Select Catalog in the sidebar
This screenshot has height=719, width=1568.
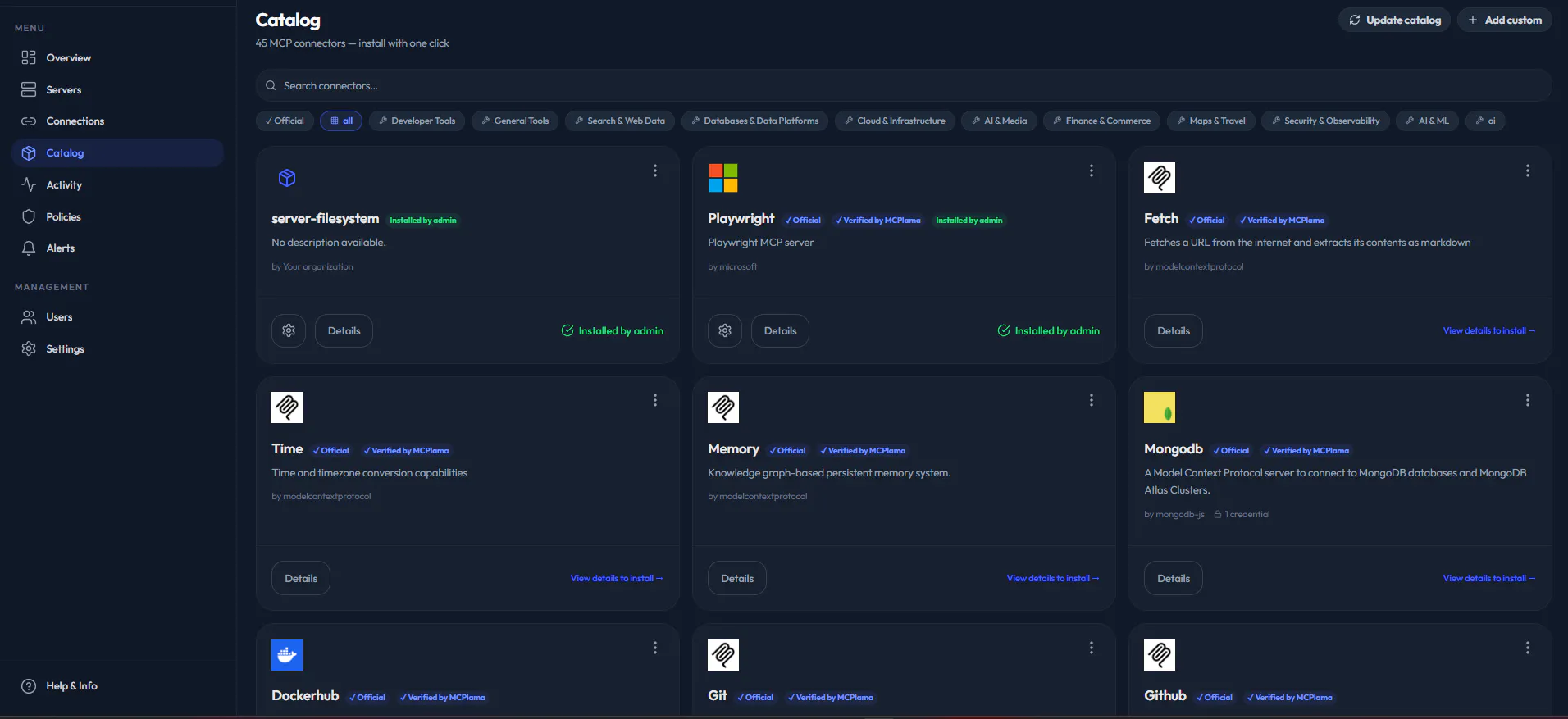(117, 153)
